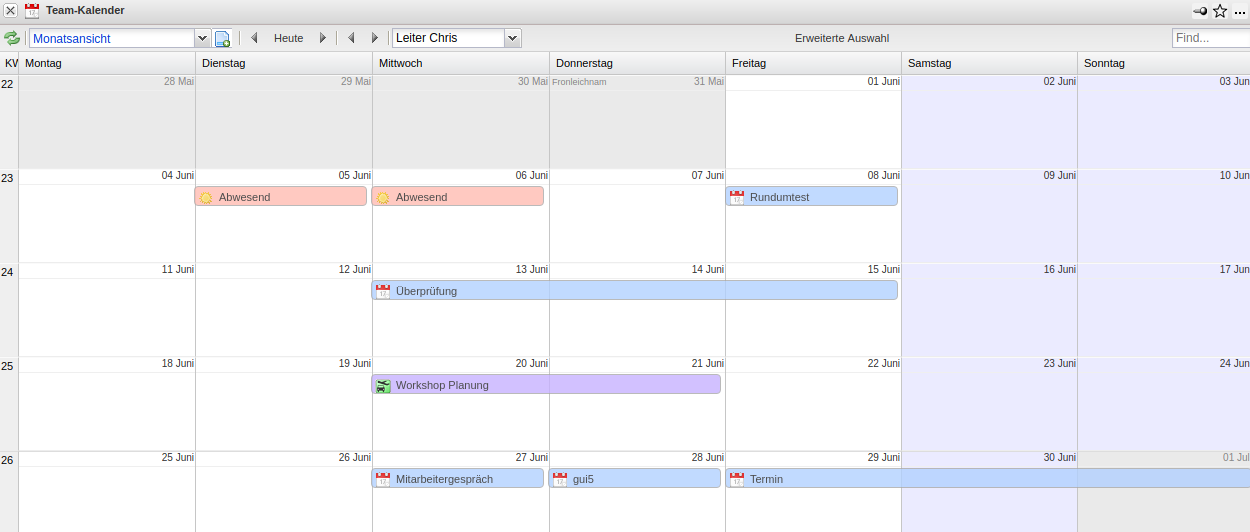Open the Überprüfung appointment bar
This screenshot has height=532, width=1250.
(x=635, y=291)
